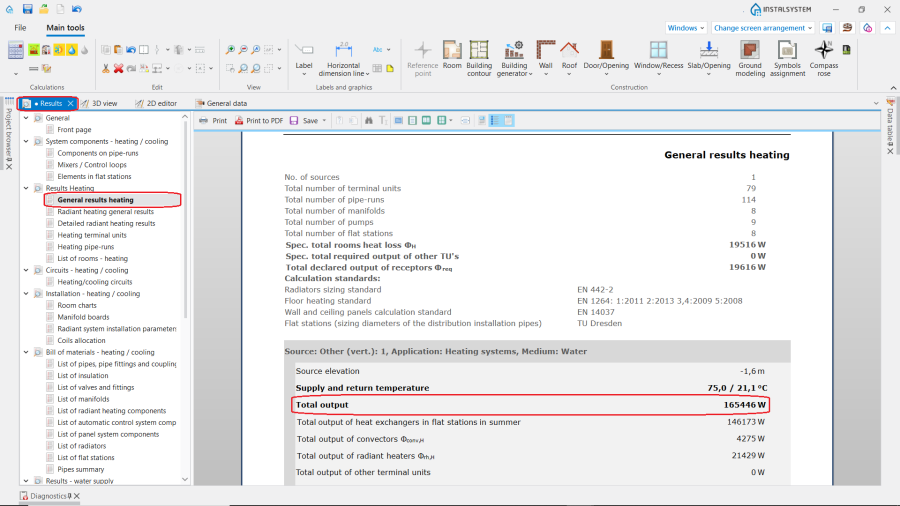The image size is (900, 506).
Task: Click the zoom in magnifier icon
Action: pyautogui.click(x=230, y=50)
